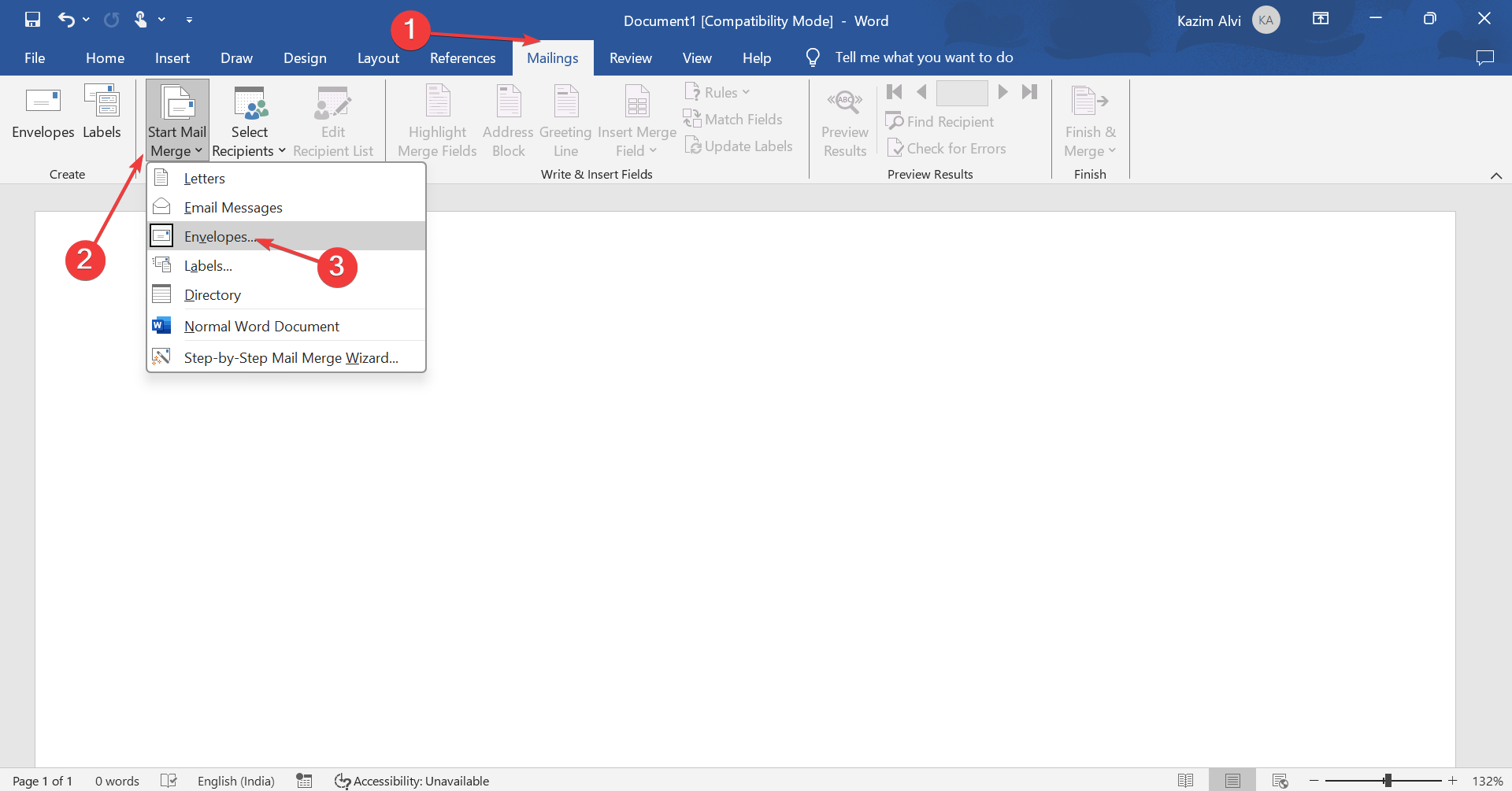The width and height of the screenshot is (1512, 791).
Task: Go to the previous record arrow
Action: coord(921,92)
